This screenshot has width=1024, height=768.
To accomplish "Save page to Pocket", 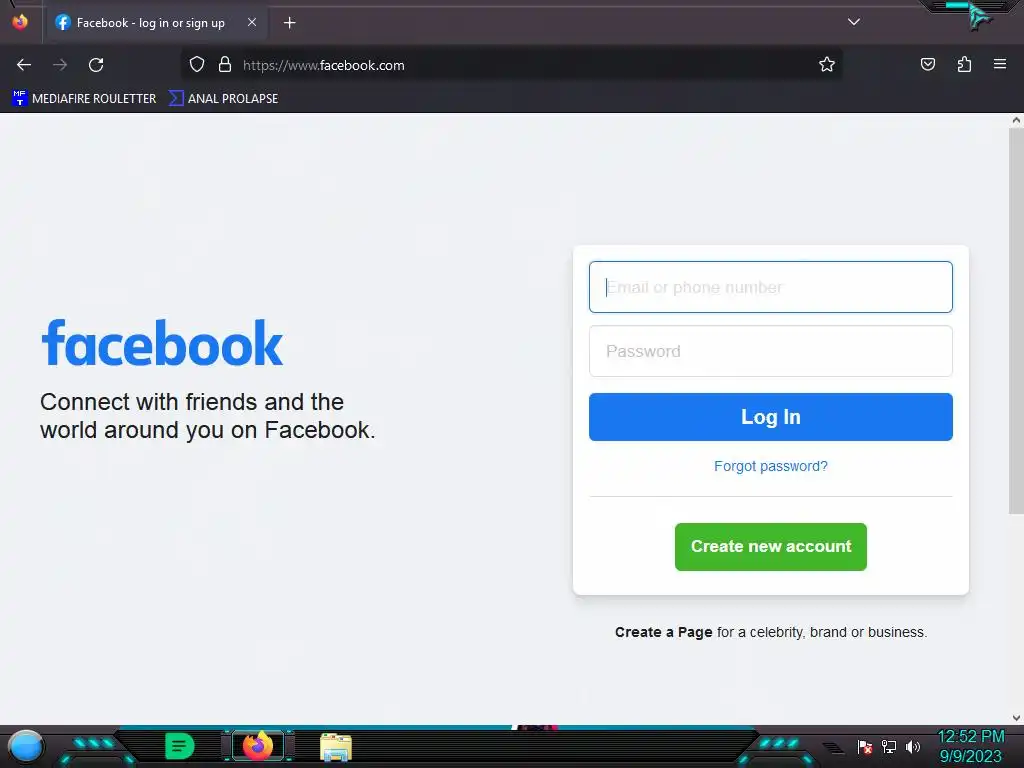I will click(x=927, y=64).
